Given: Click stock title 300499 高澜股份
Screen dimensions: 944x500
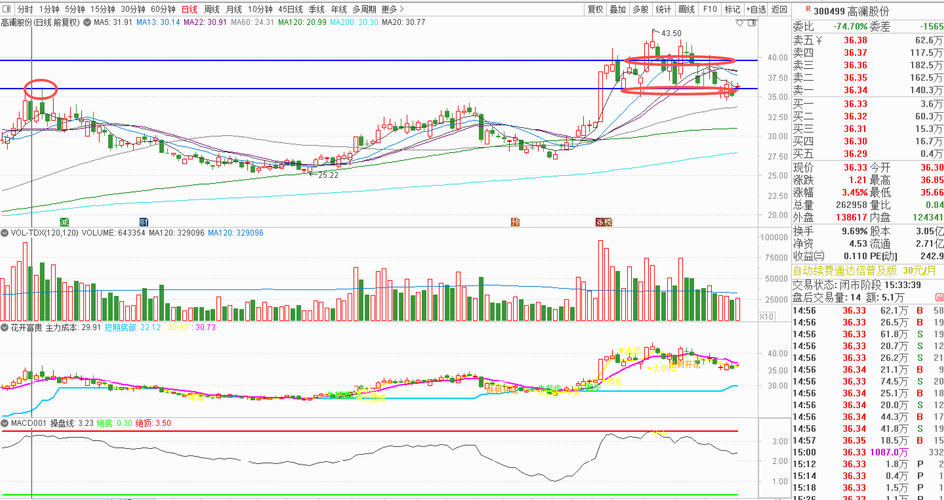Looking at the screenshot, I should point(851,11).
